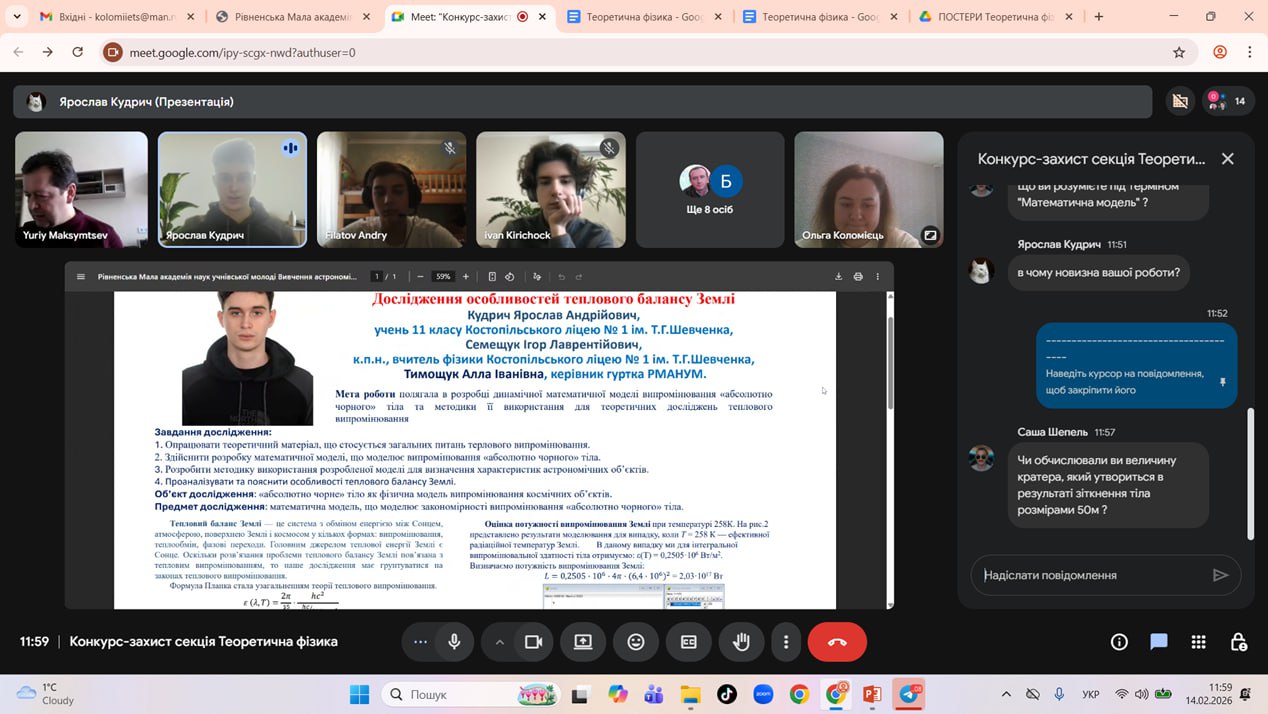Open more options three-dot menu in Meet
Viewport: 1268px width, 714px height.
click(786, 642)
